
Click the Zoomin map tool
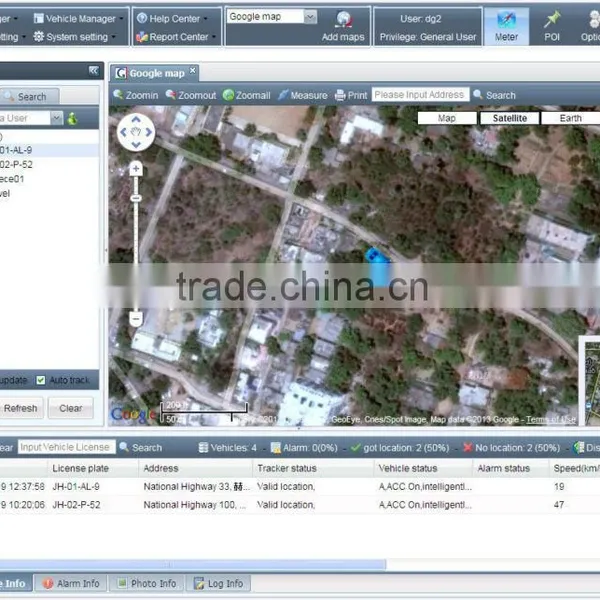click(x=135, y=95)
